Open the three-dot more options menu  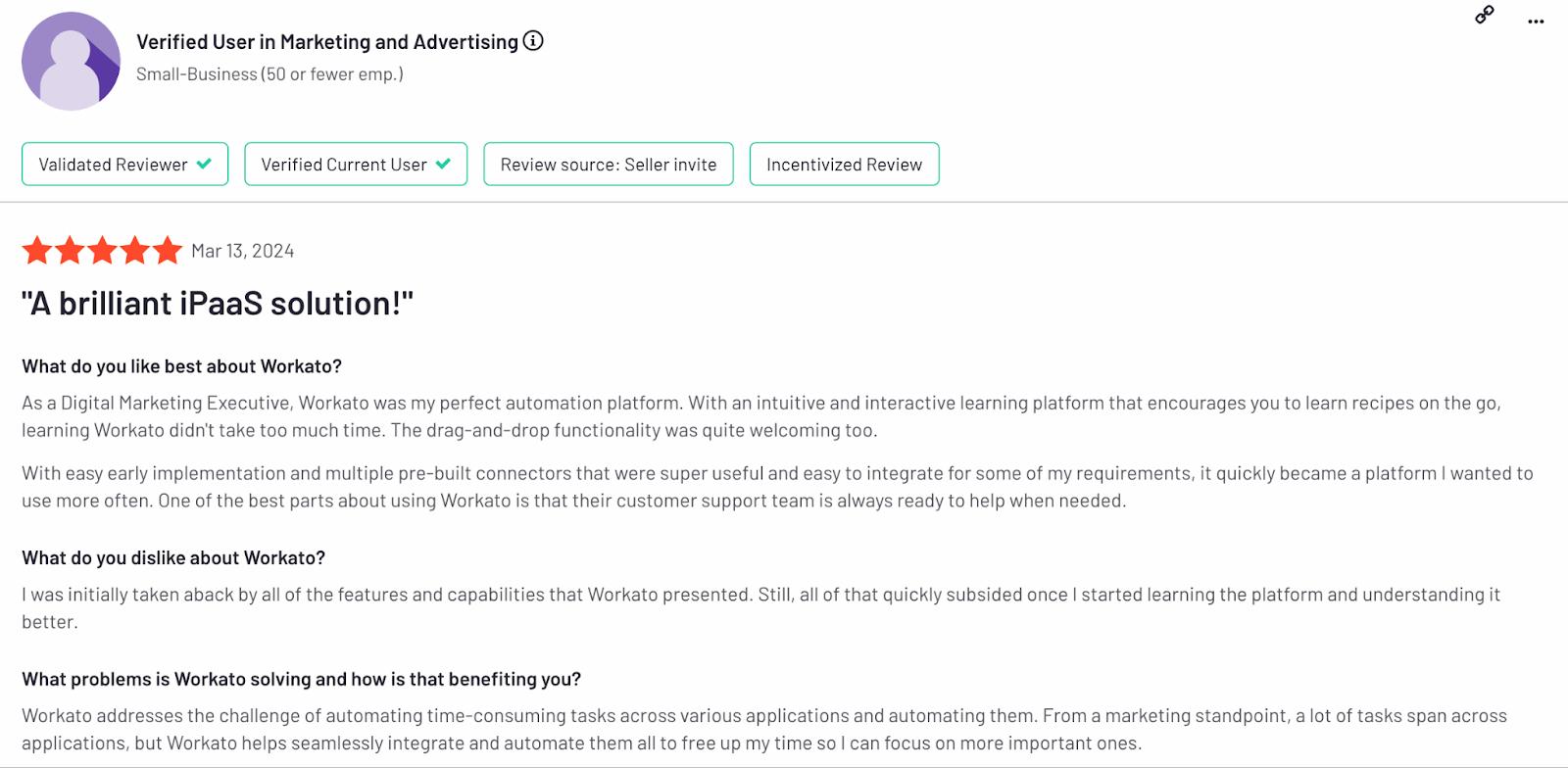tap(1536, 22)
